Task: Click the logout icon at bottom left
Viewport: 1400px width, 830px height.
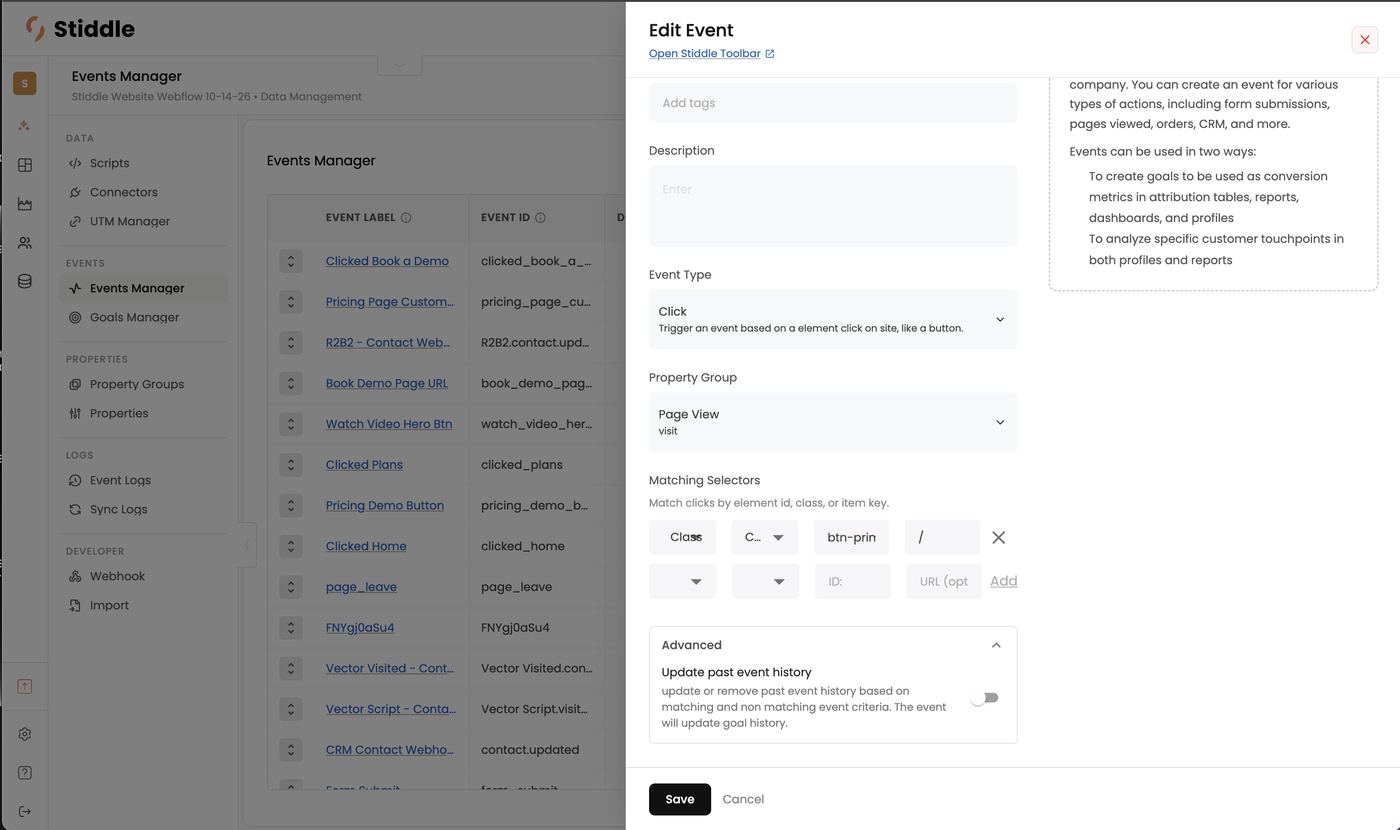Action: click(x=25, y=811)
